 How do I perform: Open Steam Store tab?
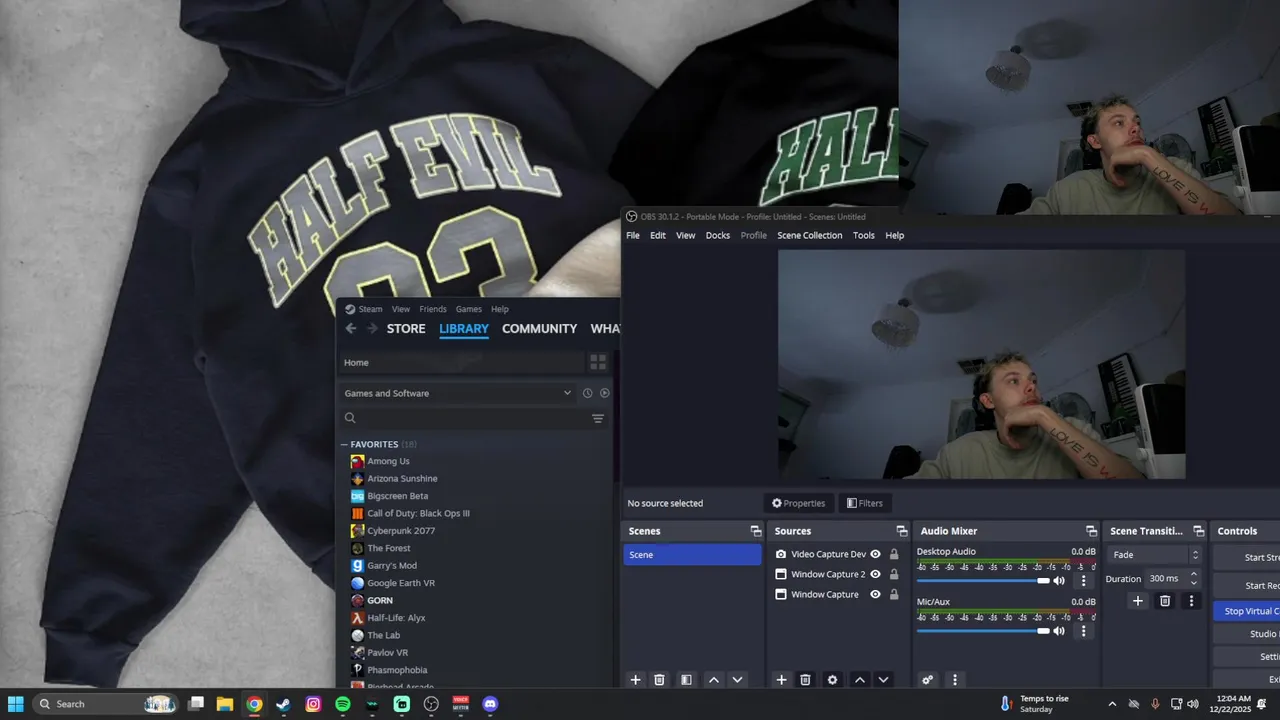click(x=406, y=328)
